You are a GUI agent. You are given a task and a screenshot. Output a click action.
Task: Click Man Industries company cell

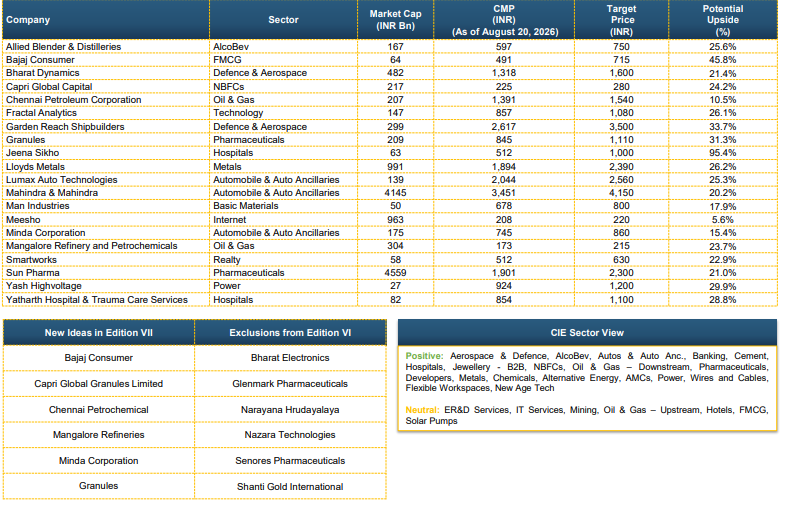coord(38,206)
